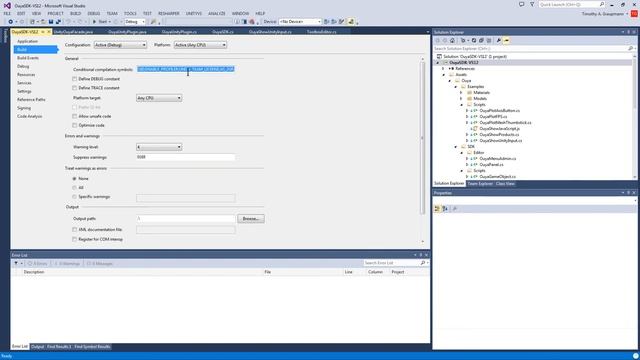
Task: Click the Open File toolbar icon
Action: 43,22
